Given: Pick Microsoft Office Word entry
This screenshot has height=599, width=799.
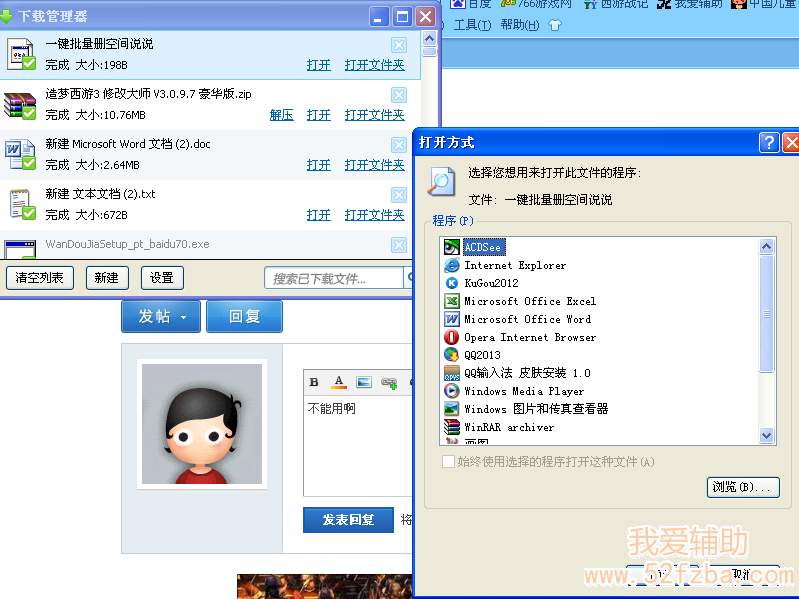Looking at the screenshot, I should click(x=527, y=319).
